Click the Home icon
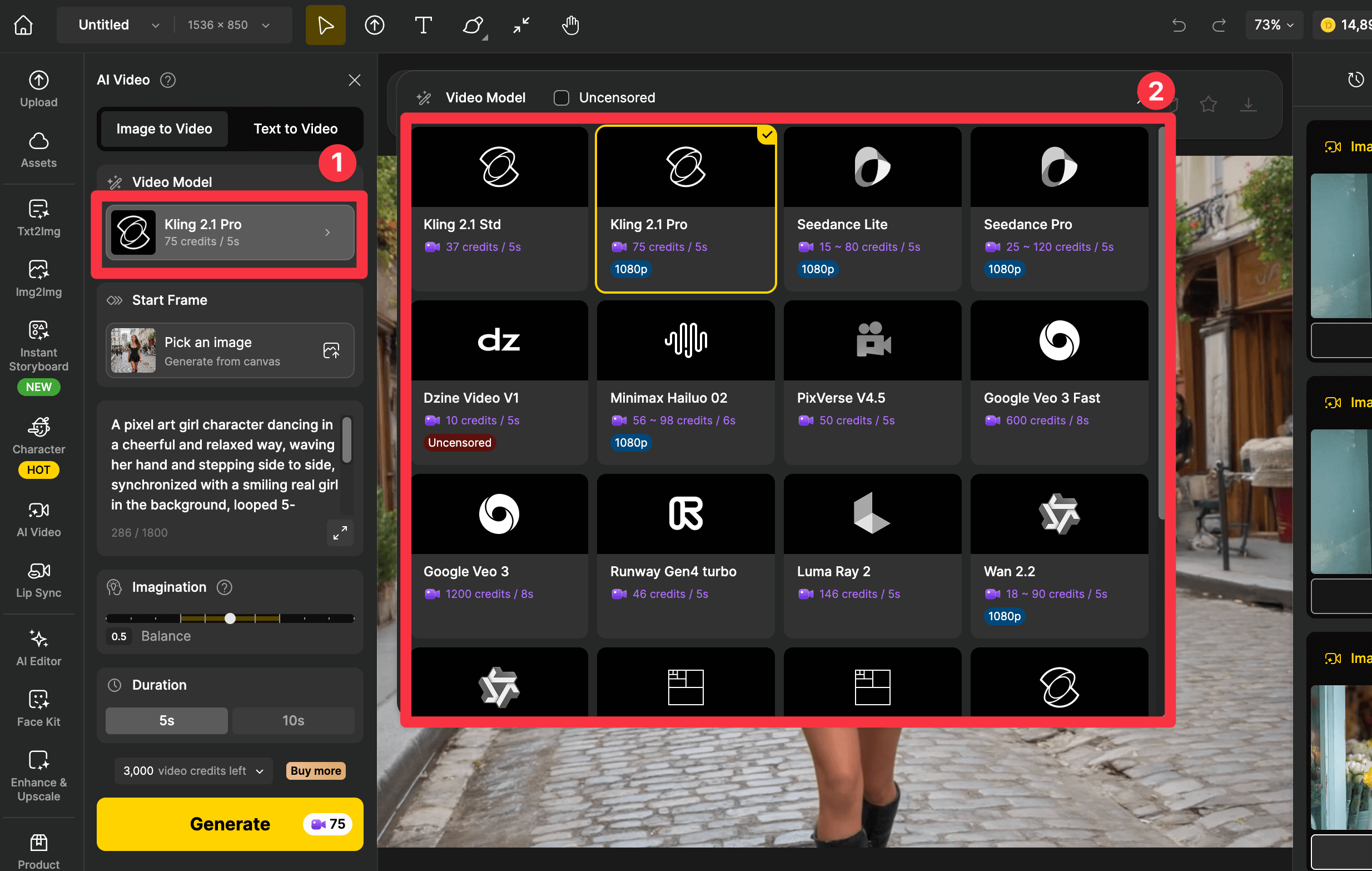Image resolution: width=1372 pixels, height=871 pixels. tap(23, 25)
